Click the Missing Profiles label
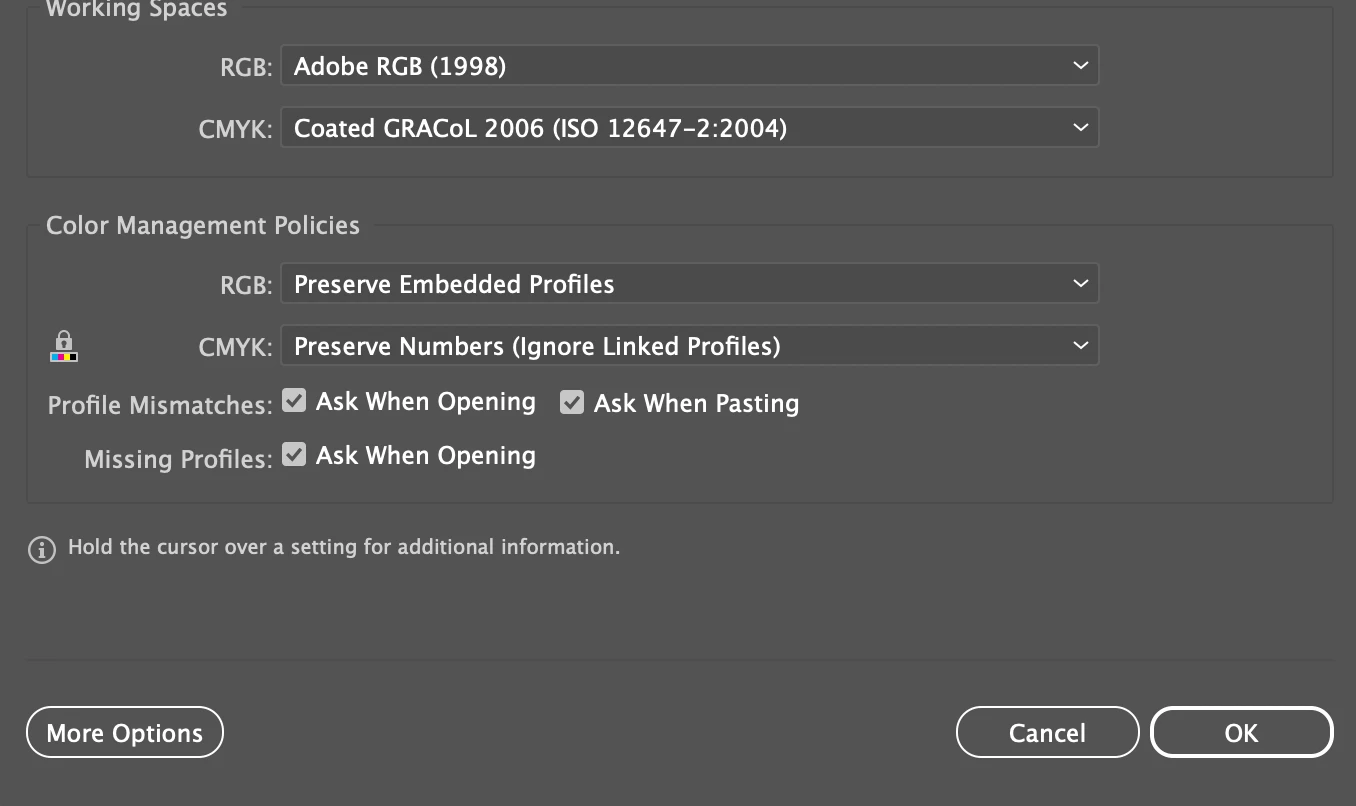1356x806 pixels. tap(178, 460)
